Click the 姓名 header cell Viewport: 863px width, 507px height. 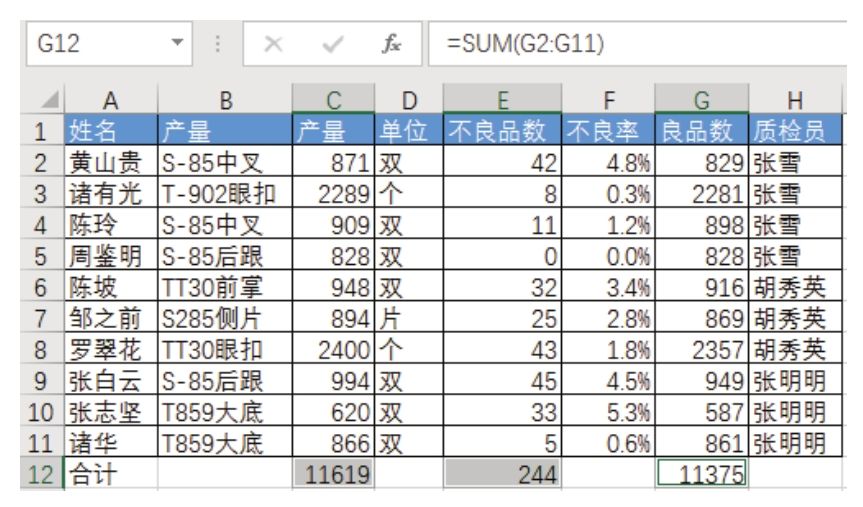110,131
